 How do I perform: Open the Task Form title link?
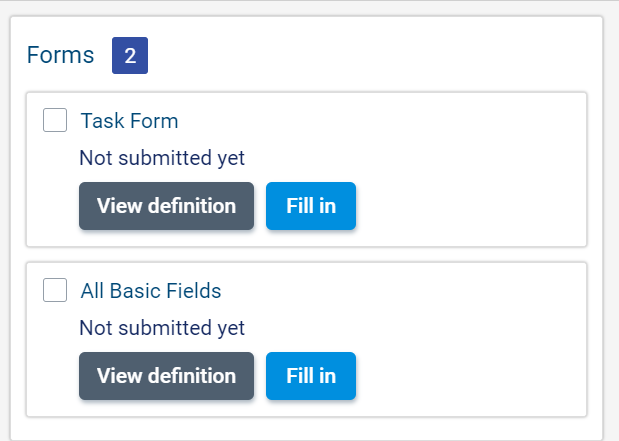point(129,122)
